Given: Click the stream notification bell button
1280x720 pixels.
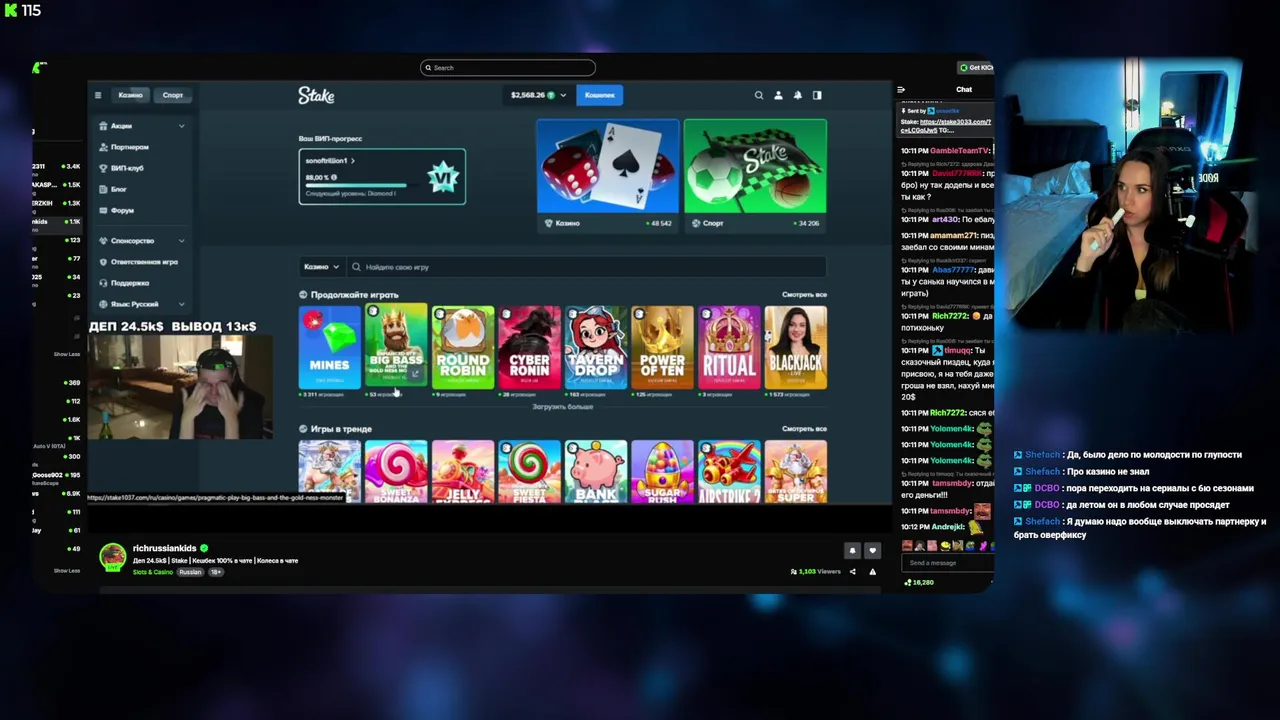Looking at the screenshot, I should click(852, 550).
